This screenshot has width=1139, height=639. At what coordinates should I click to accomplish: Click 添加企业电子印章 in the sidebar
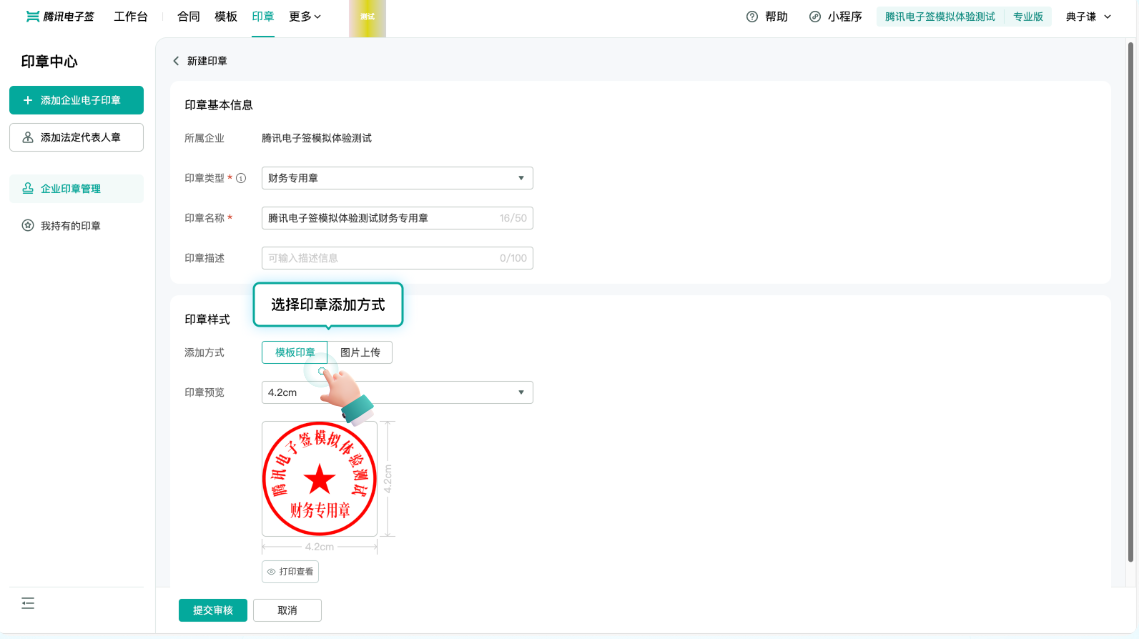76,100
